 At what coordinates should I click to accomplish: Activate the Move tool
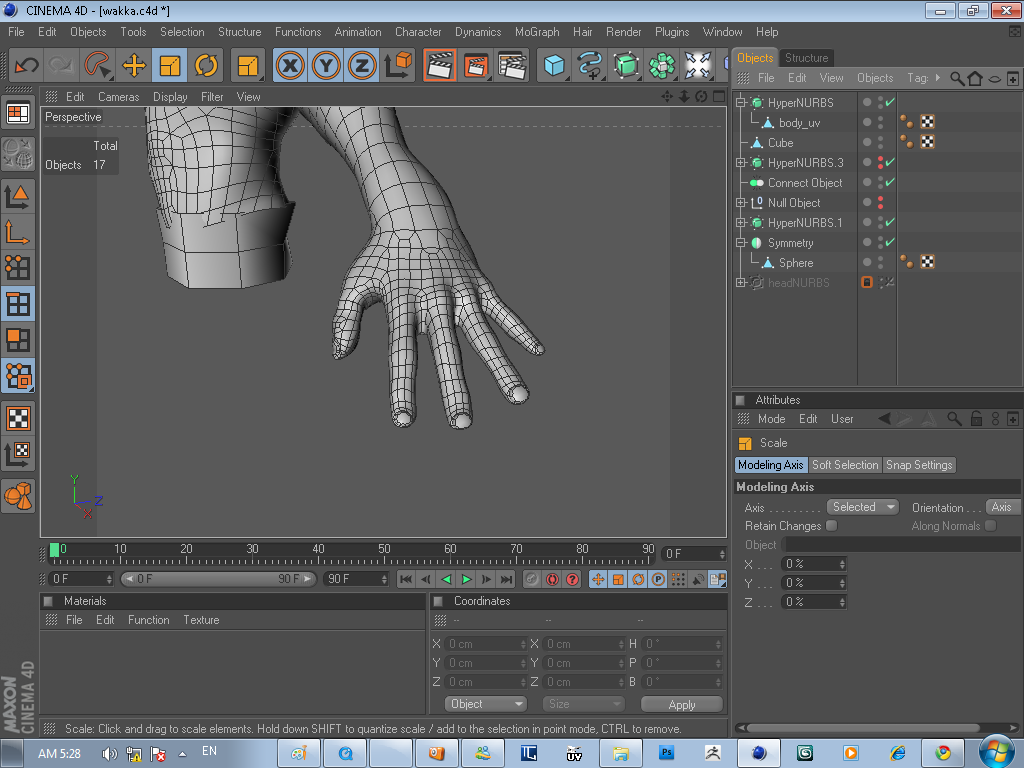tap(134, 65)
